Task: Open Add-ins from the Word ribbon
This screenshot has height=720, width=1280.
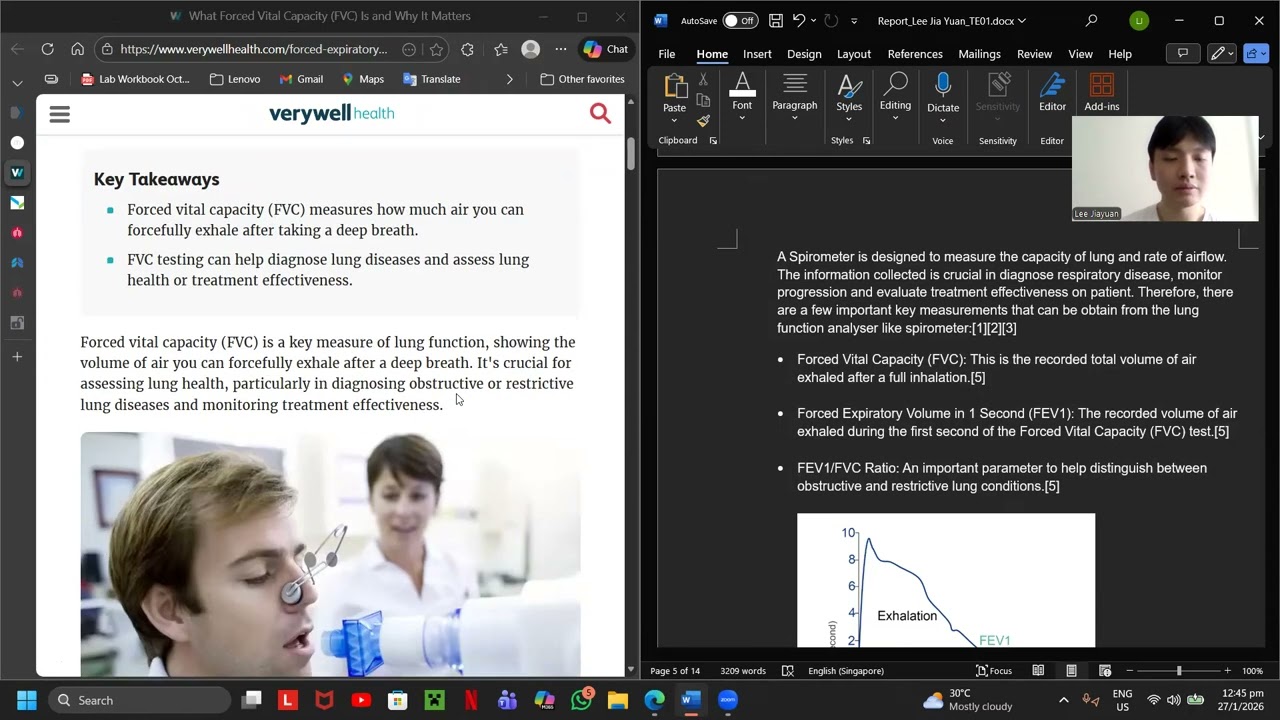Action: pos(1102,93)
